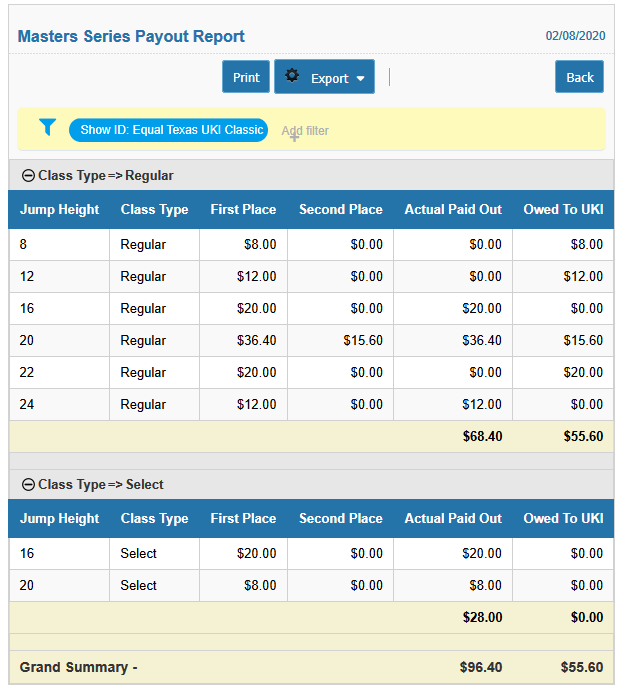Click the $36.40 First Place cell
The height and width of the screenshot is (691, 619).
[243, 340]
